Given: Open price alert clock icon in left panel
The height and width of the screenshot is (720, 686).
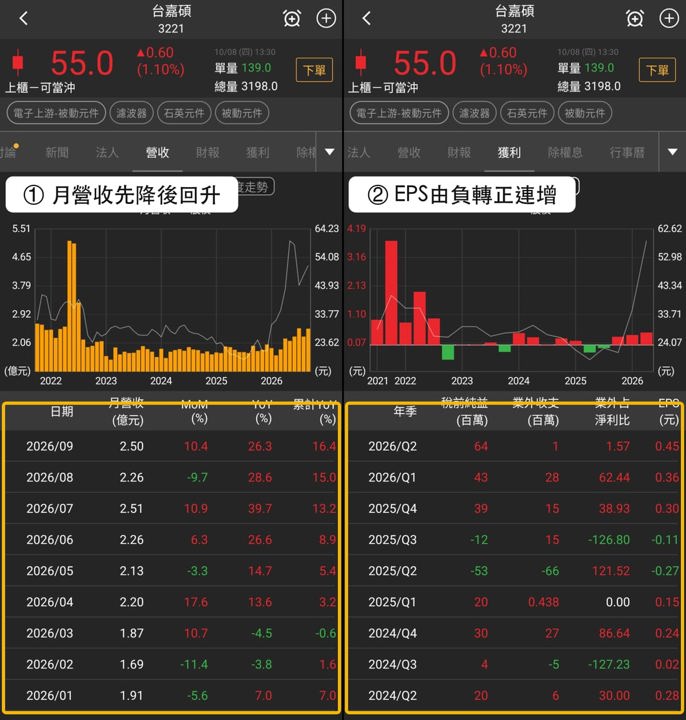Looking at the screenshot, I should pos(292,19).
